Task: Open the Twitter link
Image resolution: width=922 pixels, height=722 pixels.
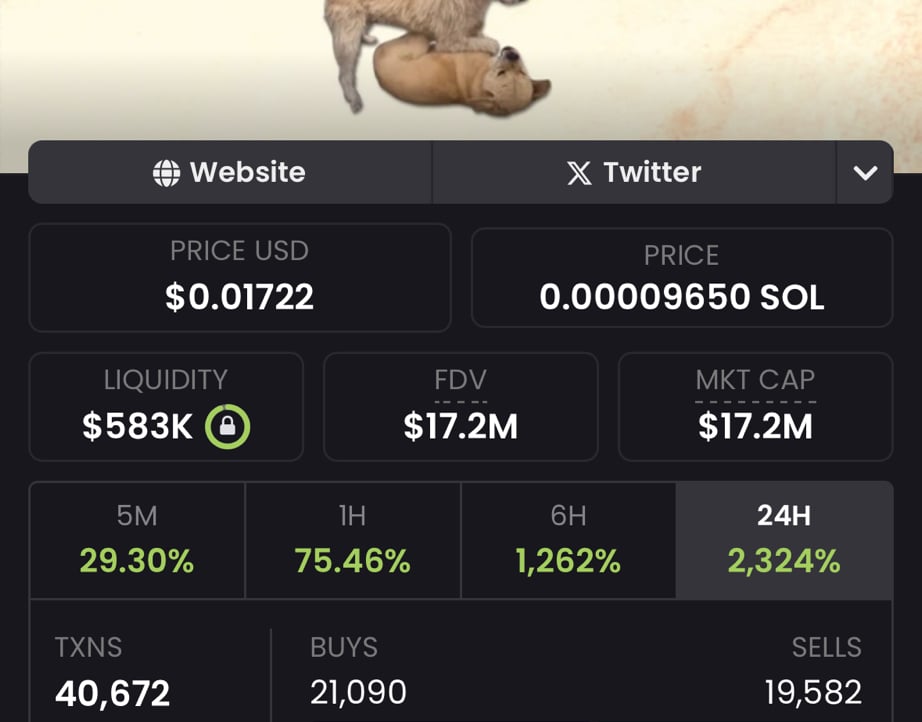Action: click(634, 172)
